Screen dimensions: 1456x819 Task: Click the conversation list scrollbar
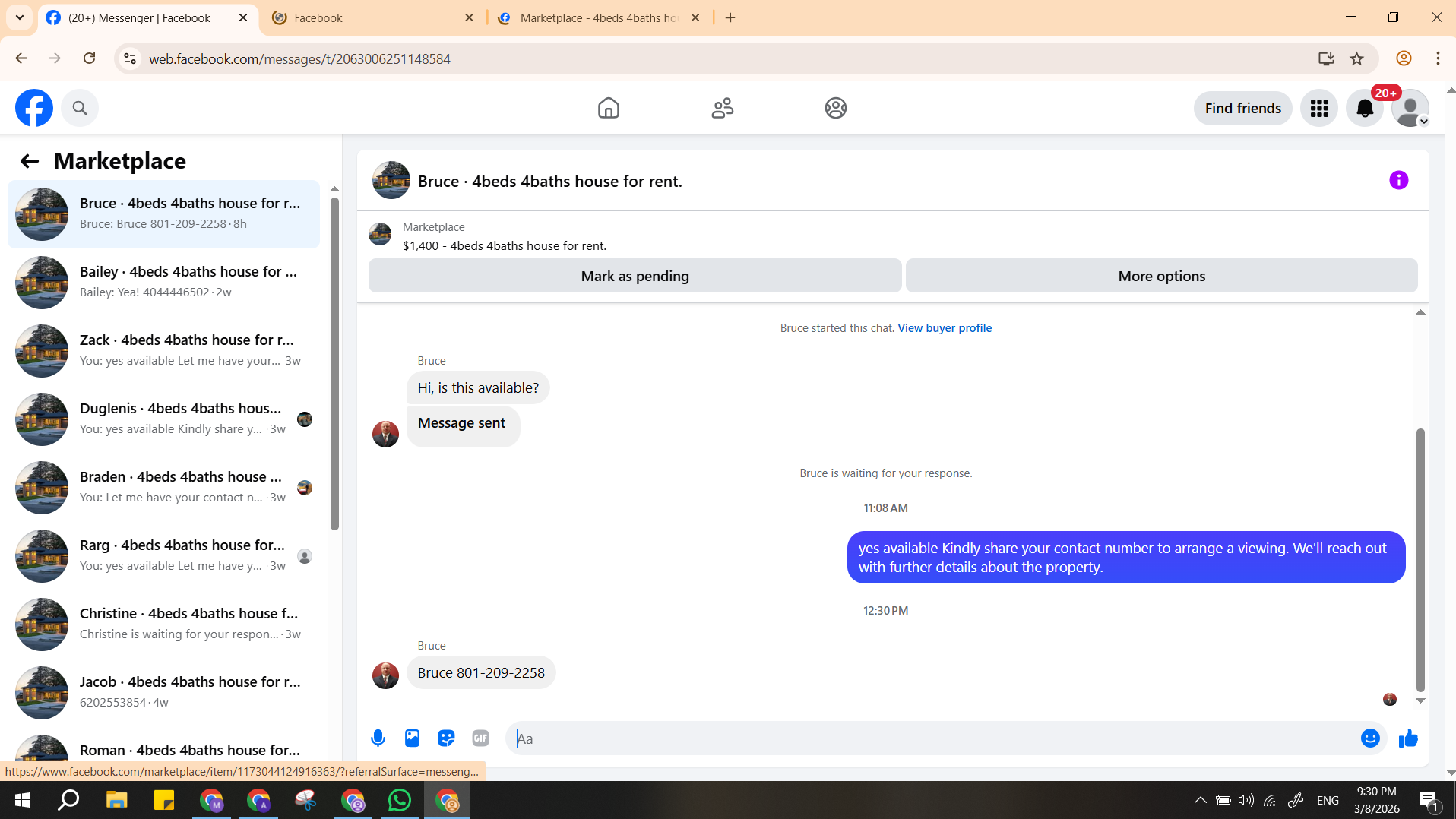pyautogui.click(x=334, y=363)
